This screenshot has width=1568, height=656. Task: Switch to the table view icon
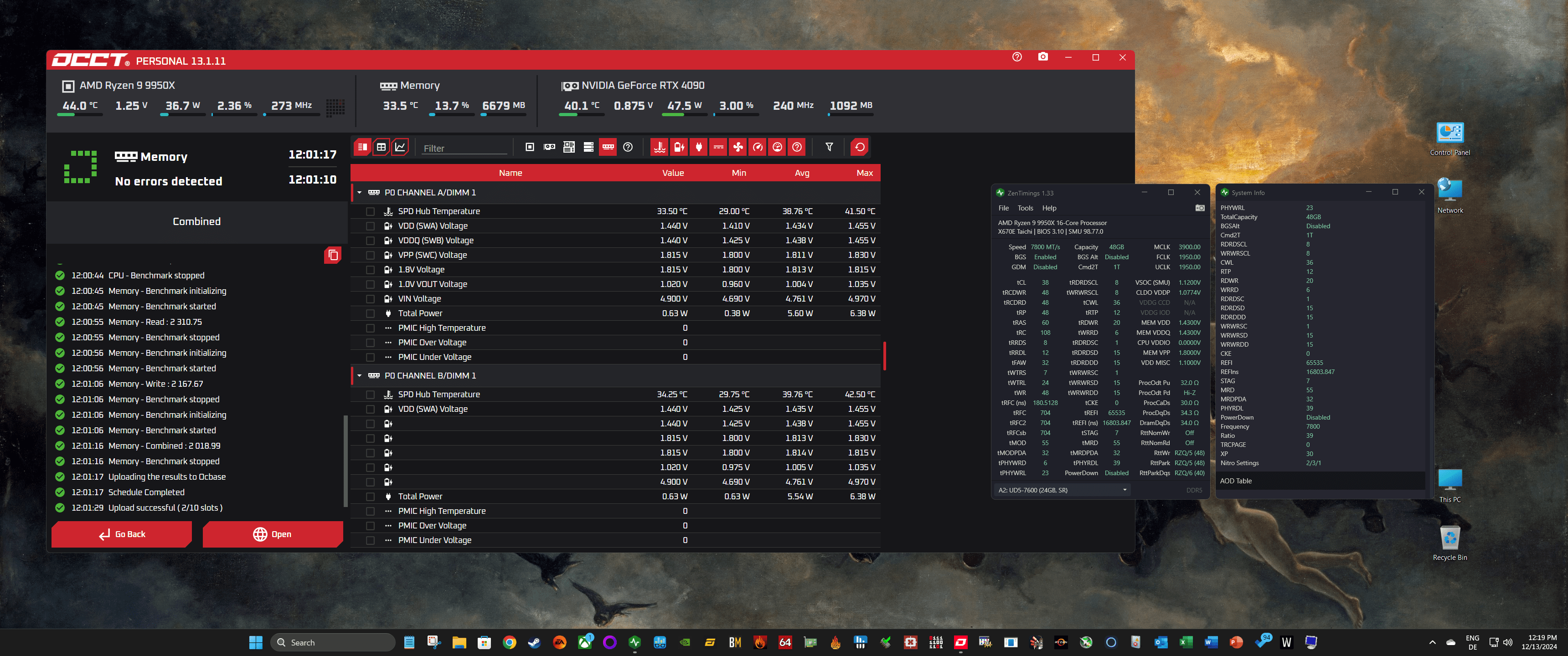click(x=381, y=147)
